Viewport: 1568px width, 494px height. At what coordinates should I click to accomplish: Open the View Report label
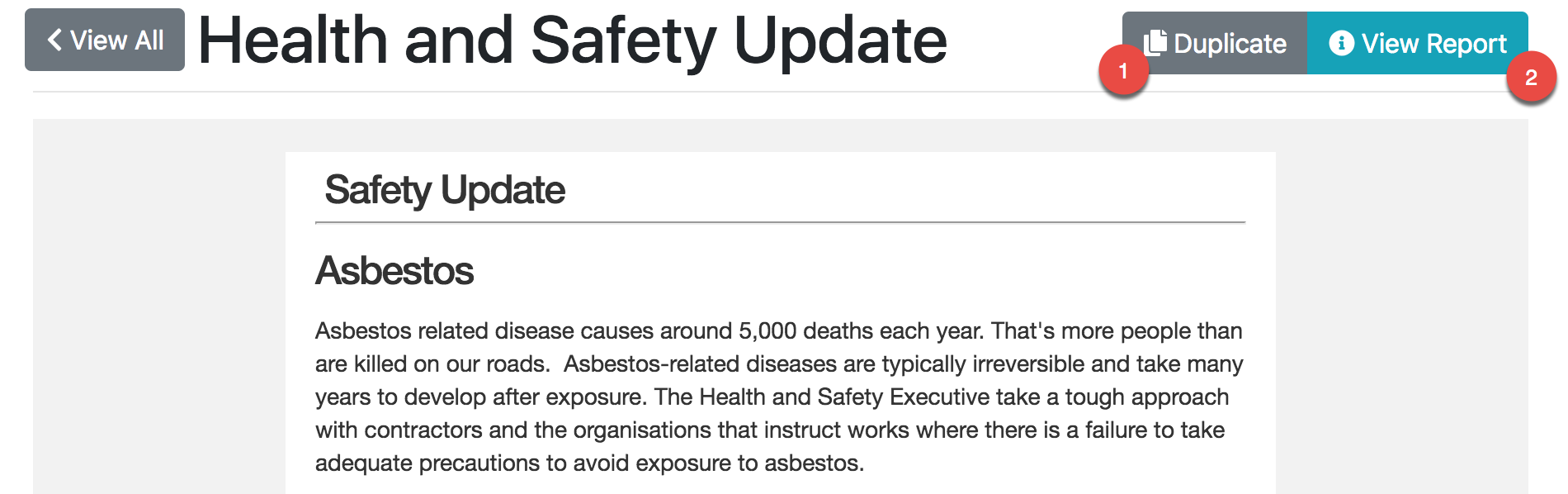pos(1433,43)
